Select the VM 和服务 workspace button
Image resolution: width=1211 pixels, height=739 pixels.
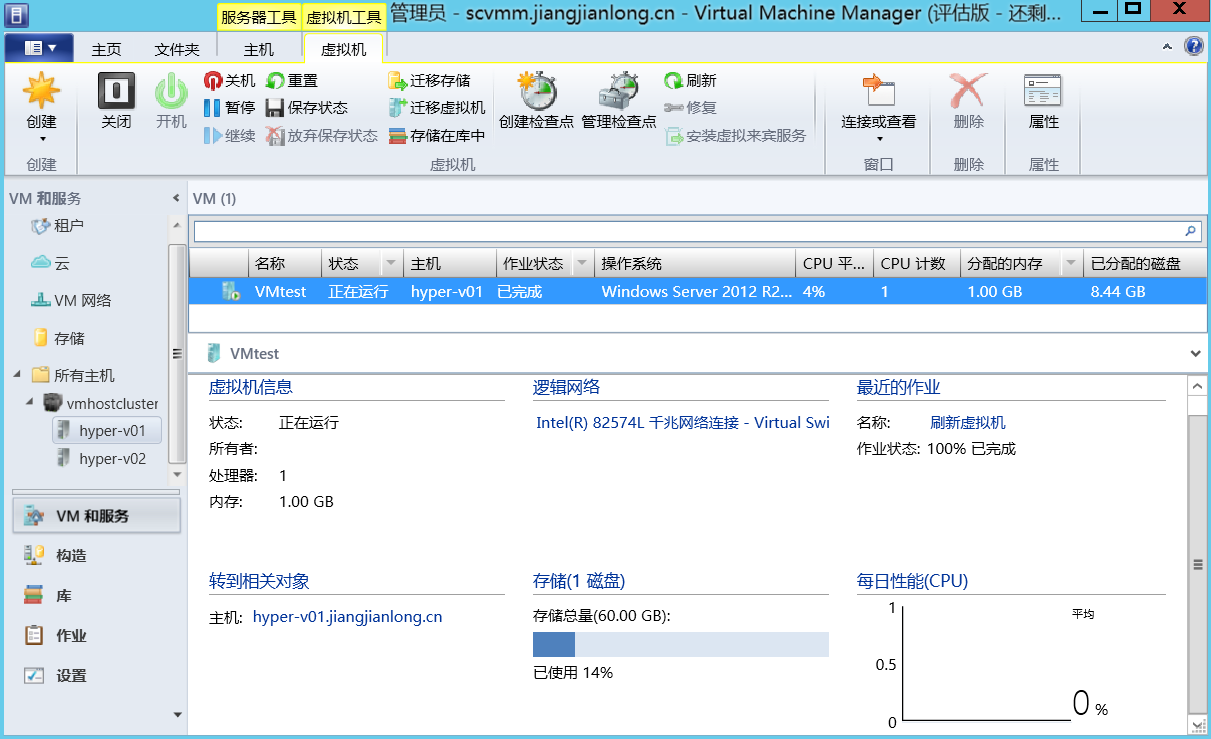96,516
